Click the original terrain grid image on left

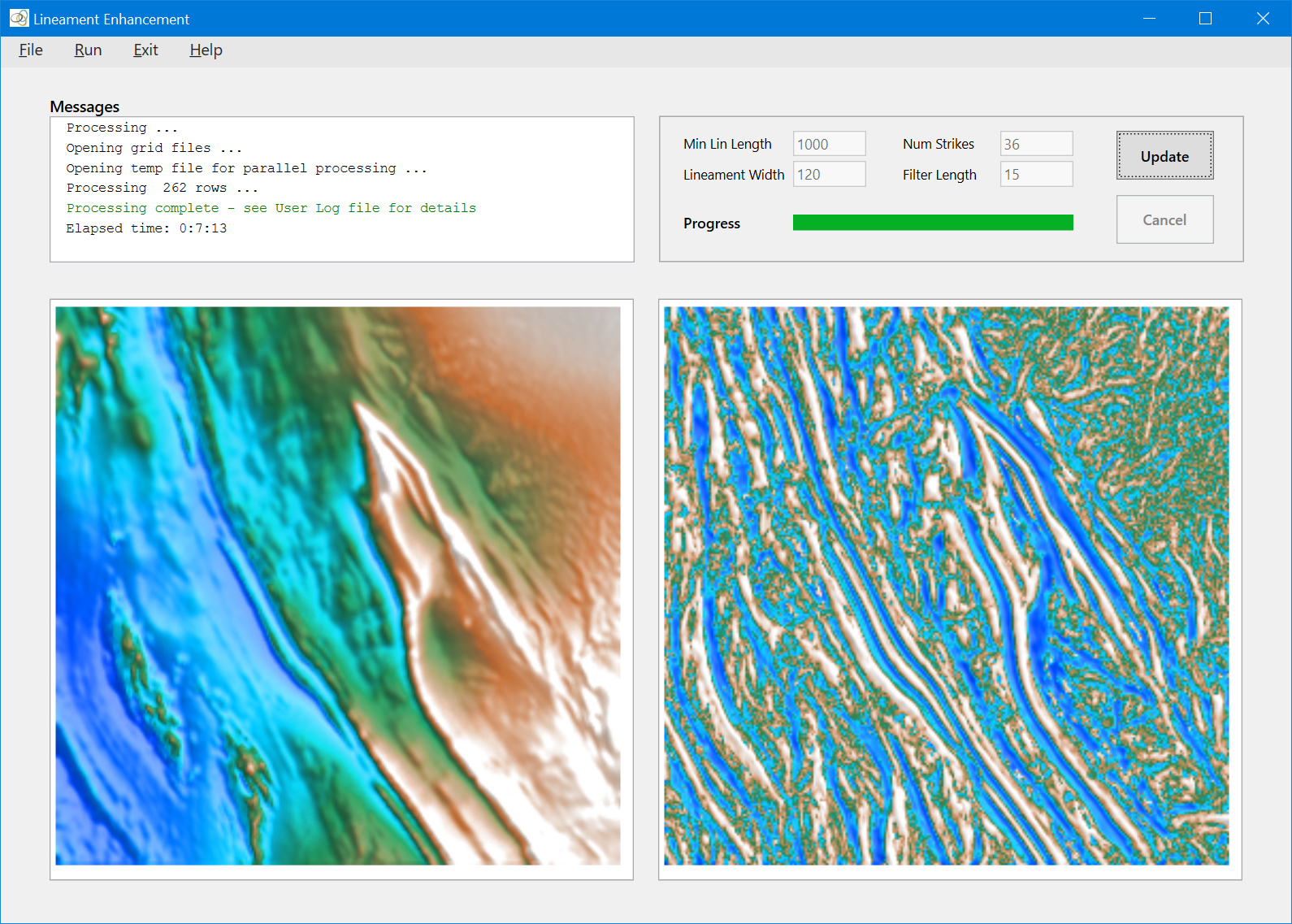[x=338, y=585]
